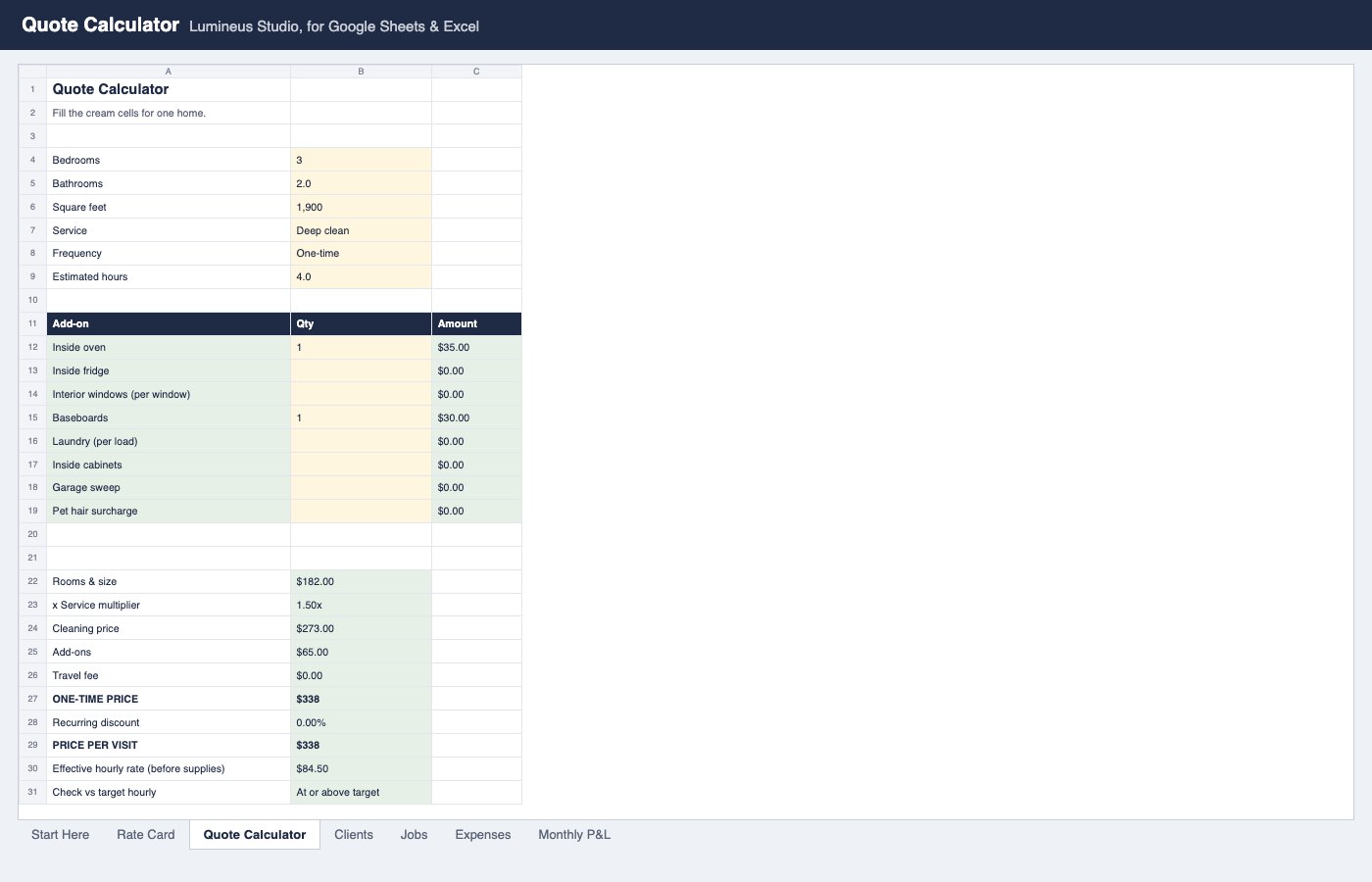Select the Rooms & size value $182.00

pyautogui.click(x=361, y=581)
